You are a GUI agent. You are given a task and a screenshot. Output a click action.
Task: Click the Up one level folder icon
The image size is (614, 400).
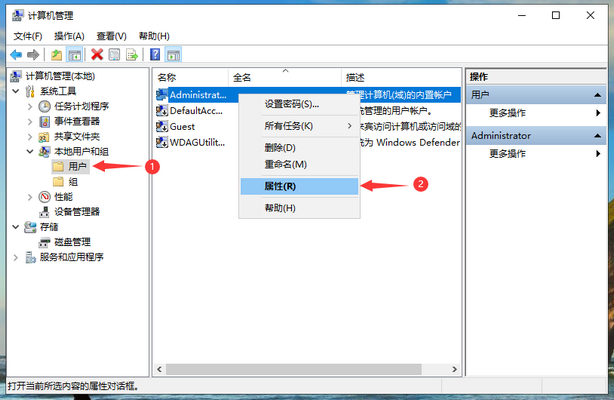(x=57, y=54)
